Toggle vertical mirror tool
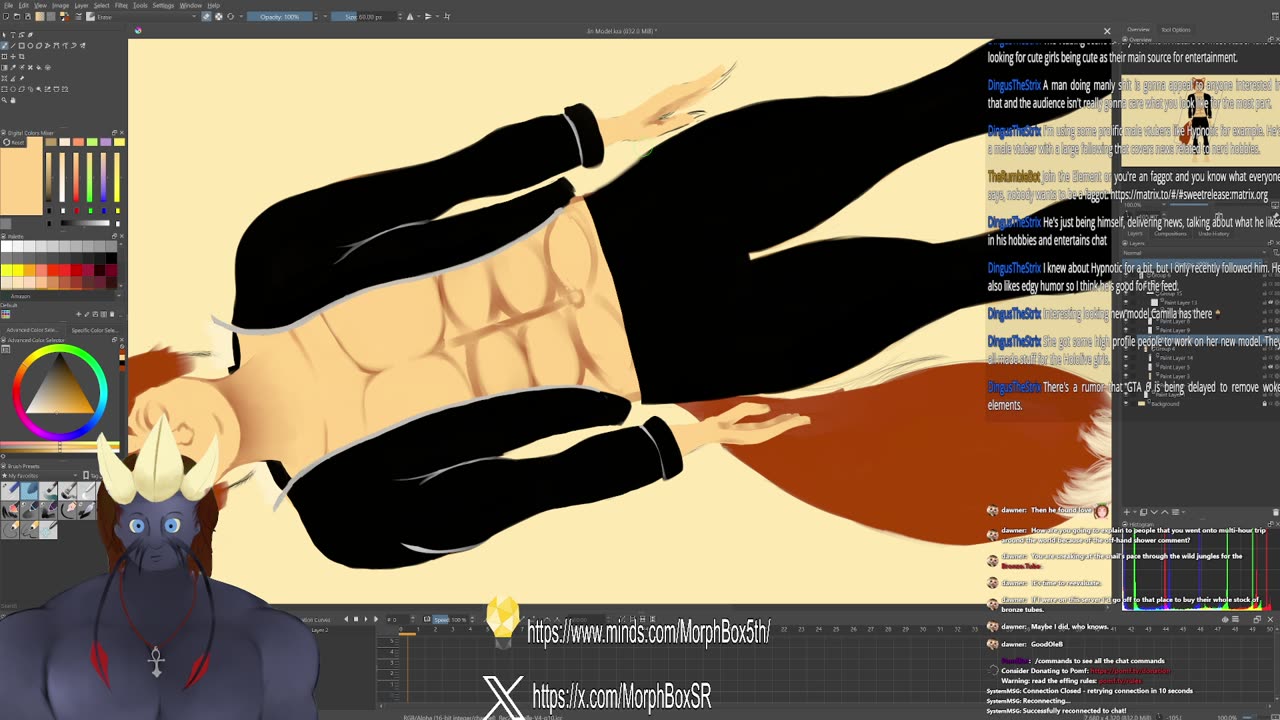1280x720 pixels. [428, 17]
